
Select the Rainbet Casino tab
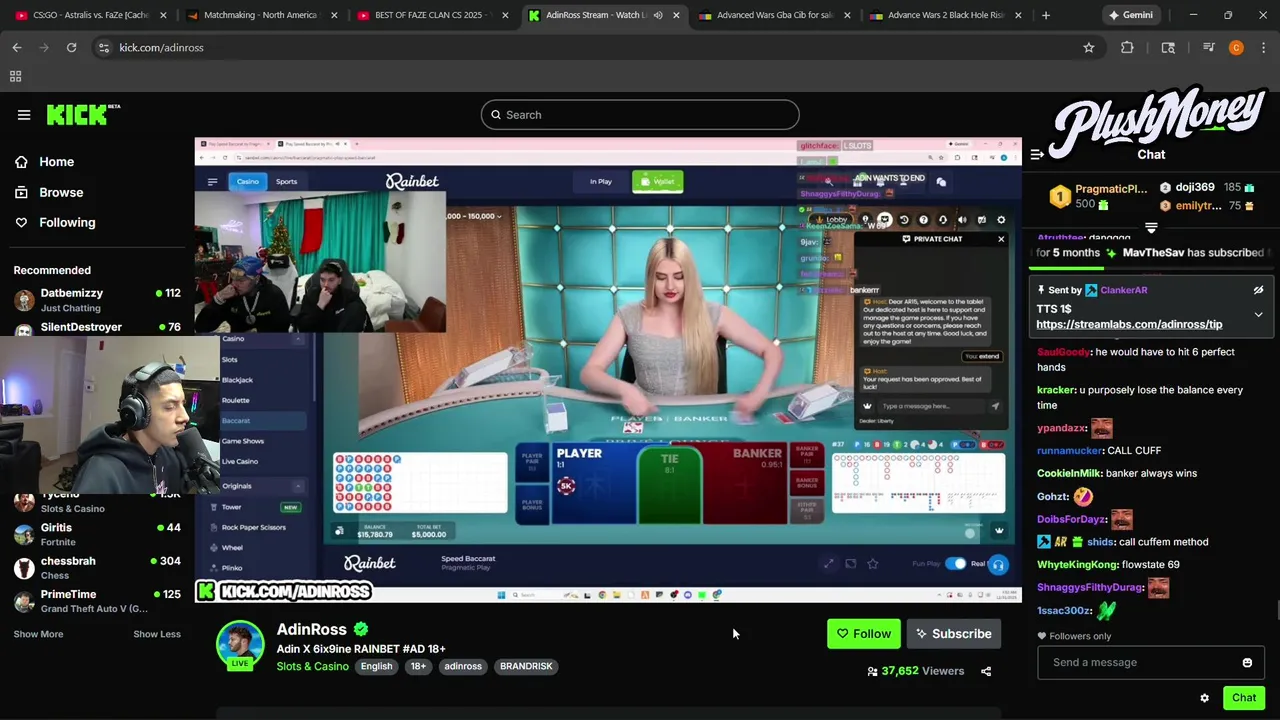(x=247, y=181)
